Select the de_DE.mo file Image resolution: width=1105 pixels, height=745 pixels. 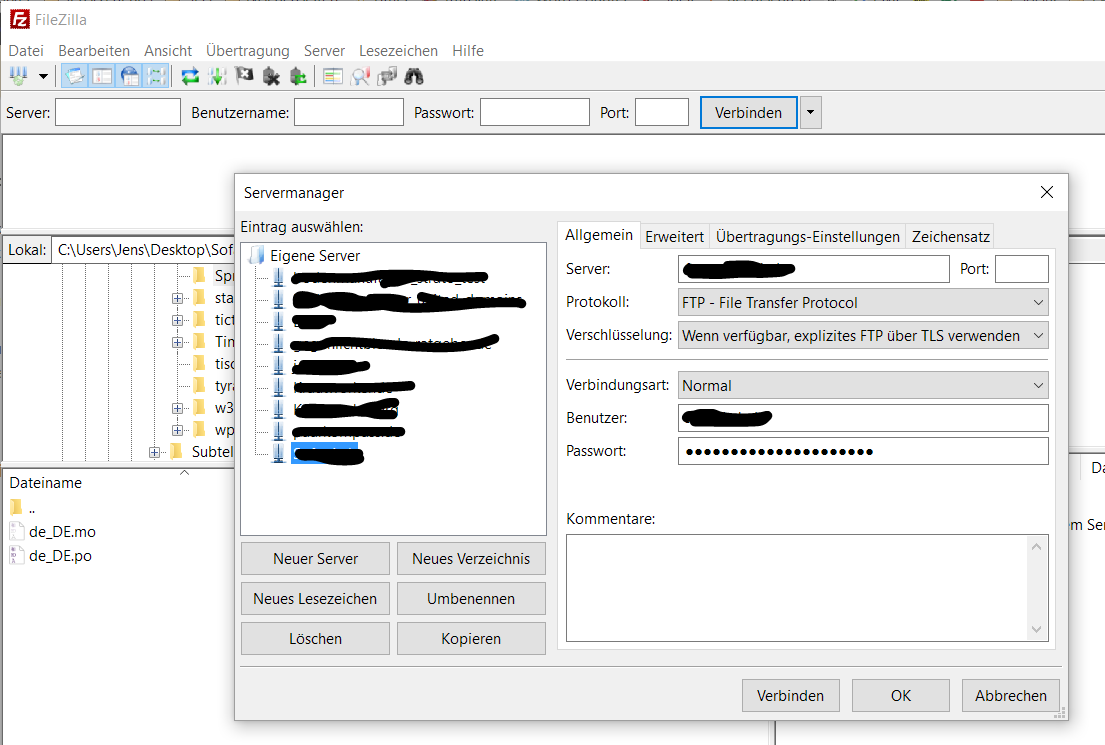coord(62,531)
